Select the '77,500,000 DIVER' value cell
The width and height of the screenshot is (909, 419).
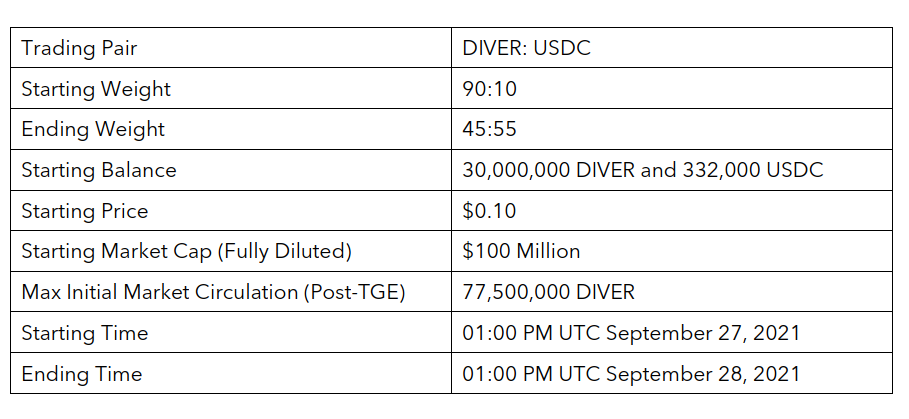(548, 292)
